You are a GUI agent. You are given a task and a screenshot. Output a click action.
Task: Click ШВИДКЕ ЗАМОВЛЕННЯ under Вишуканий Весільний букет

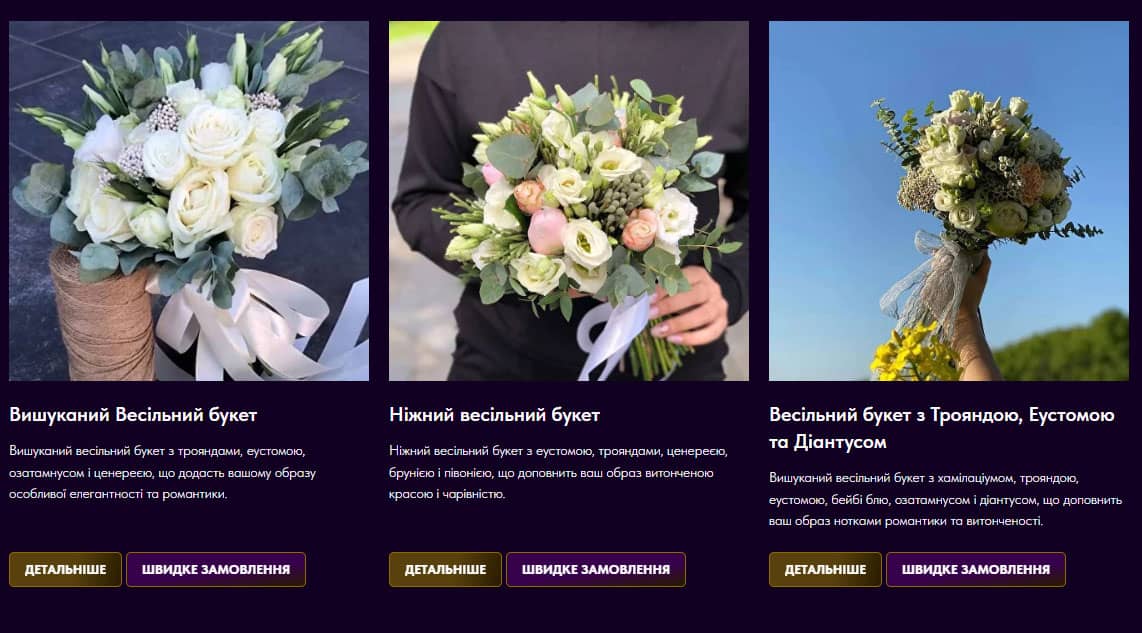[216, 569]
